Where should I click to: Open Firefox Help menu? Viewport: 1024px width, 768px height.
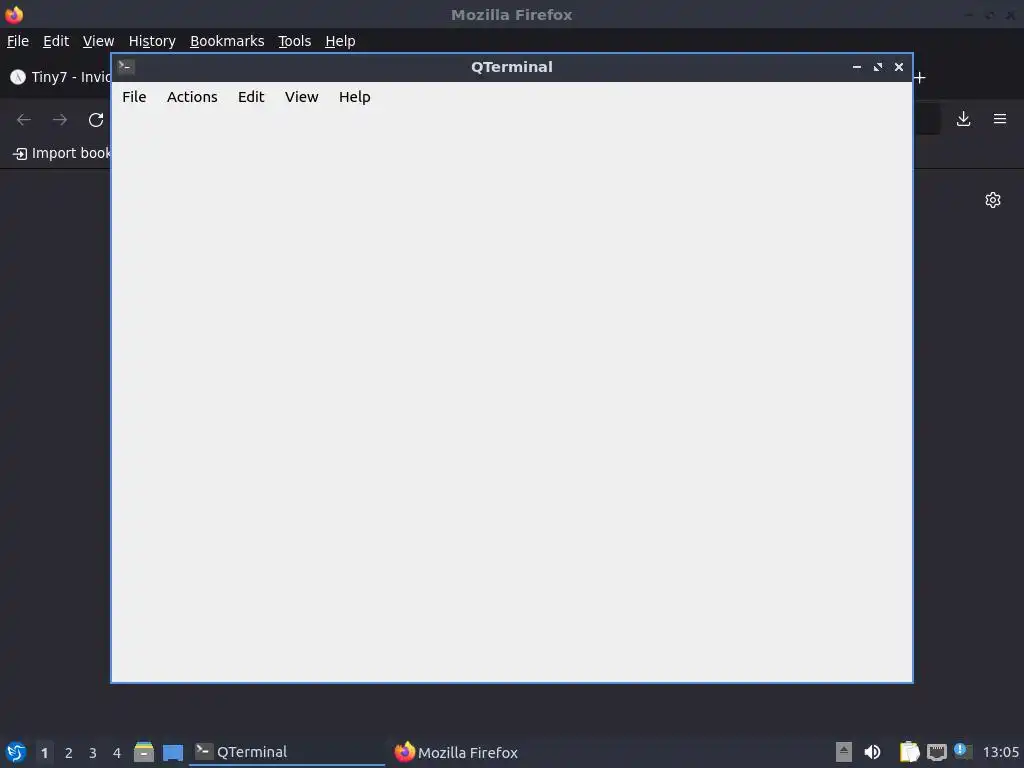click(340, 41)
